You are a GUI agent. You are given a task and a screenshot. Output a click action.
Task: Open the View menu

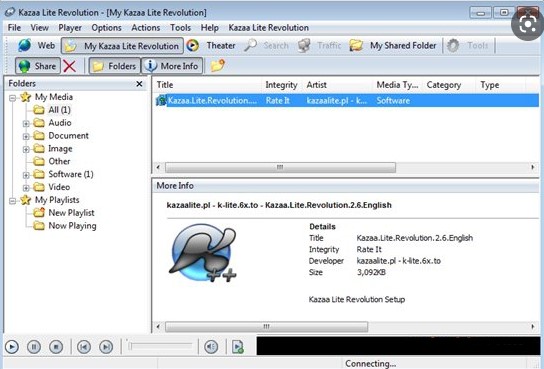[39, 28]
